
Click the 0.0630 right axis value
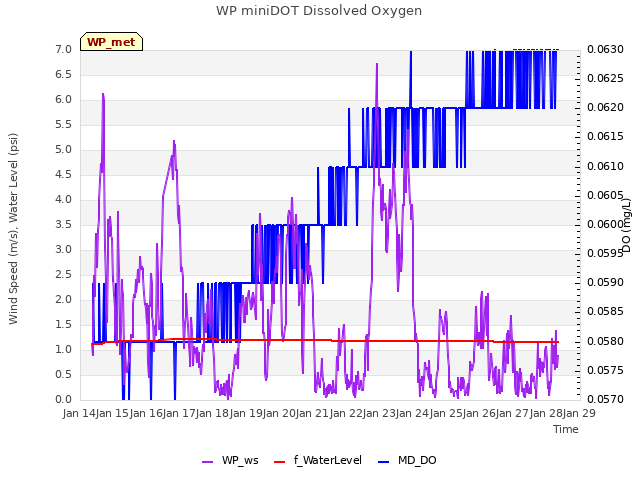(x=605, y=49)
